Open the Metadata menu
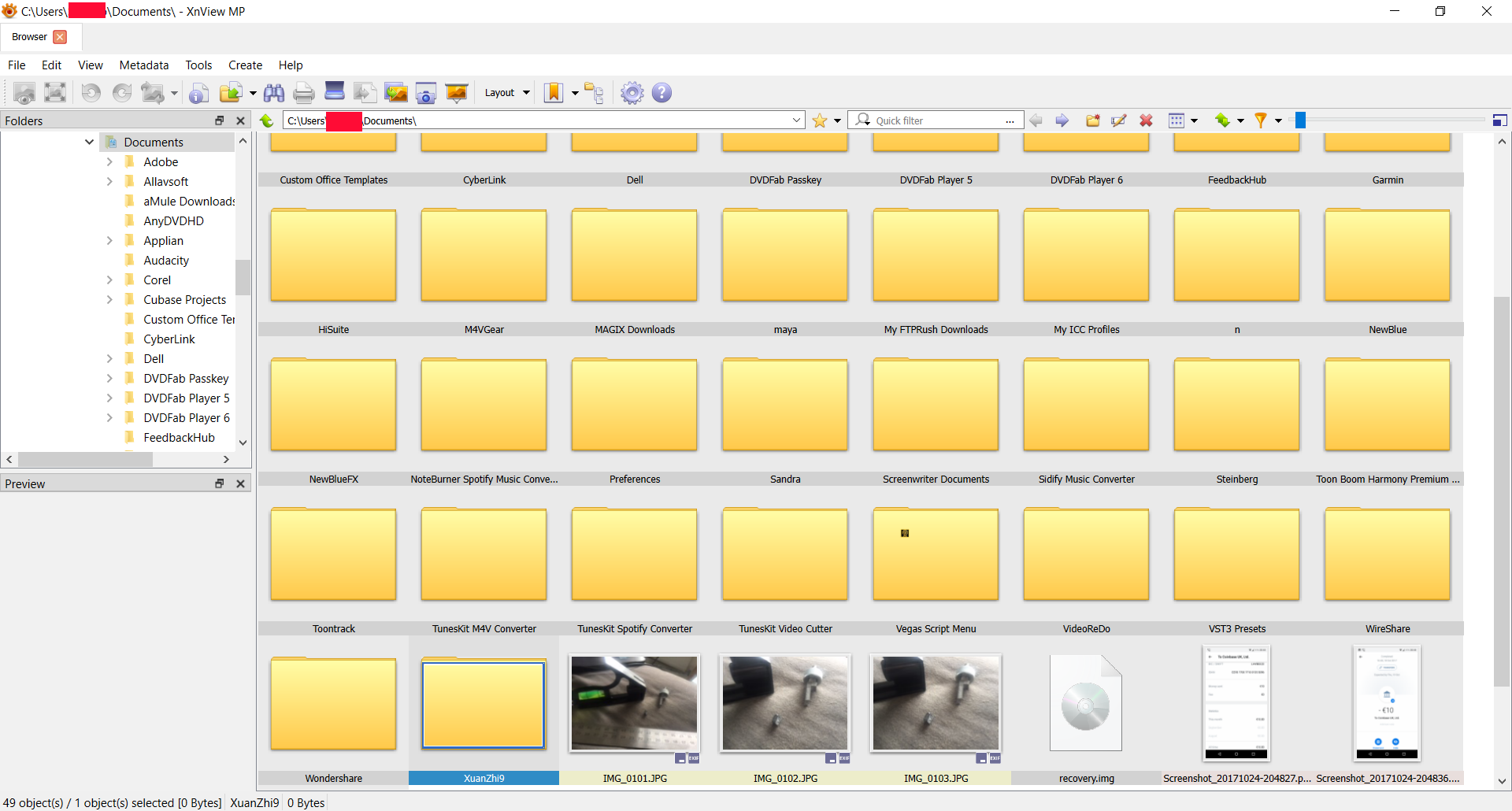Screen dimensions: 1512x811 coord(143,65)
